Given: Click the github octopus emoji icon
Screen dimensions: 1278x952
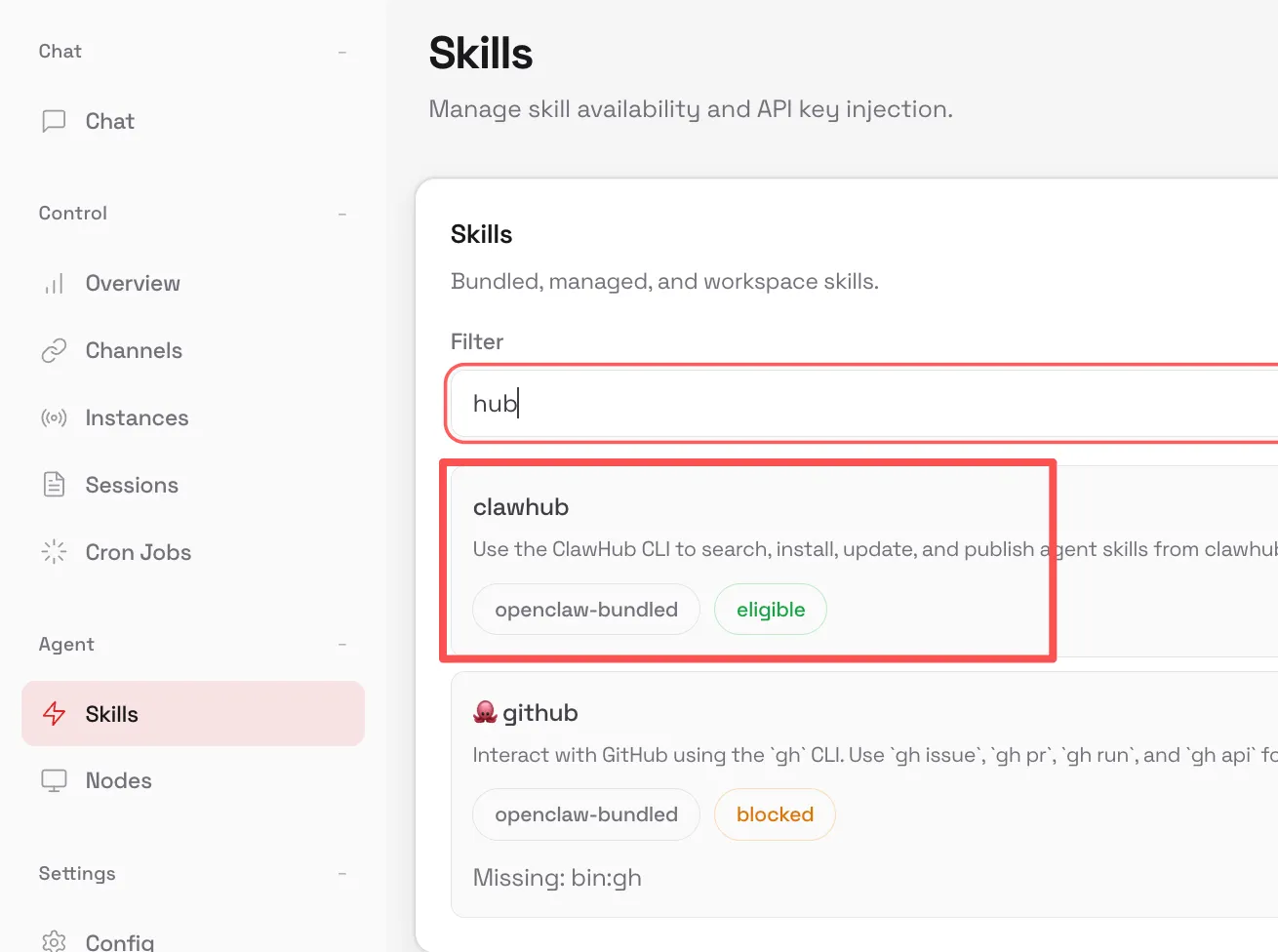Looking at the screenshot, I should [485, 713].
